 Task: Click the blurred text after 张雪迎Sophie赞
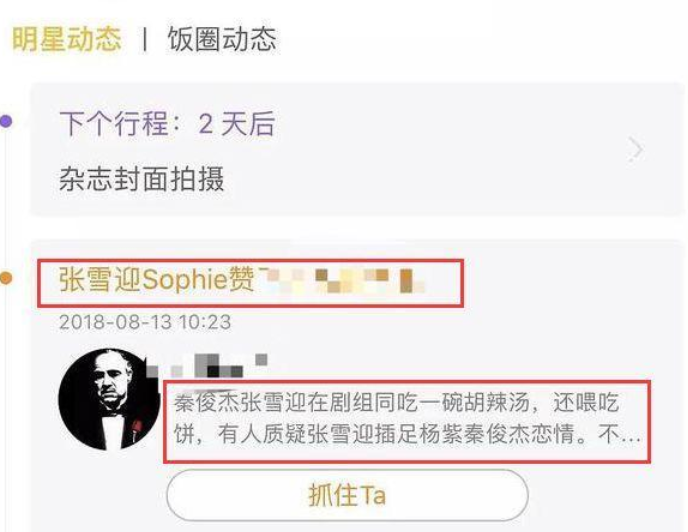[x=342, y=280]
